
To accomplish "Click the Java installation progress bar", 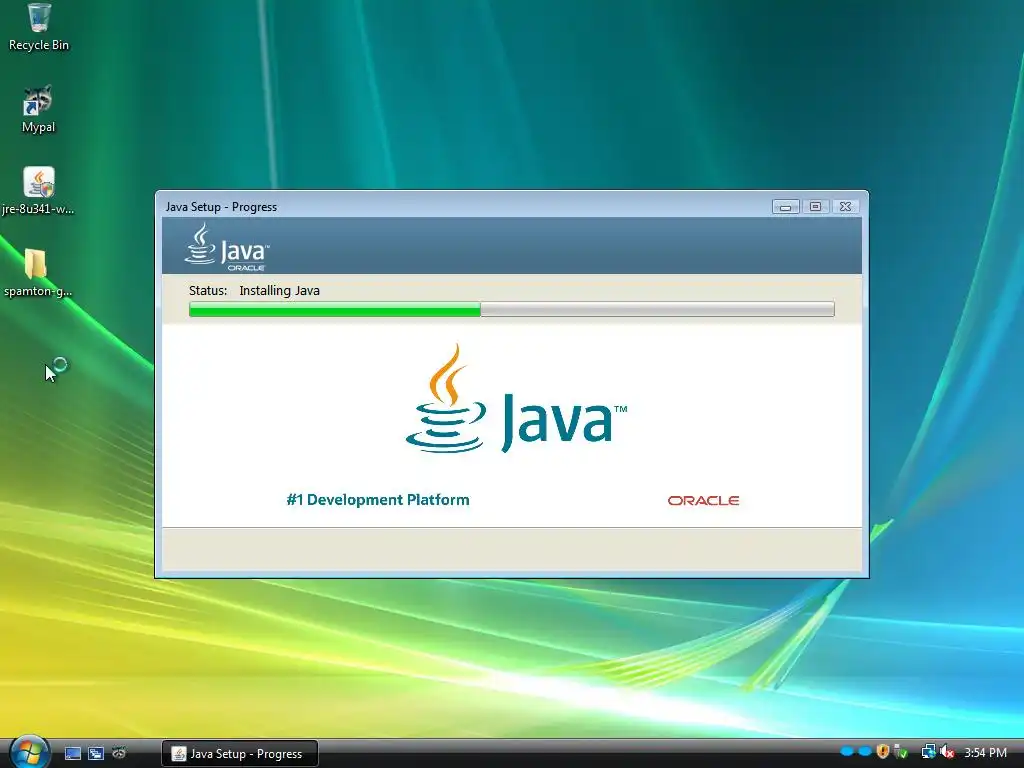I will pos(511,309).
